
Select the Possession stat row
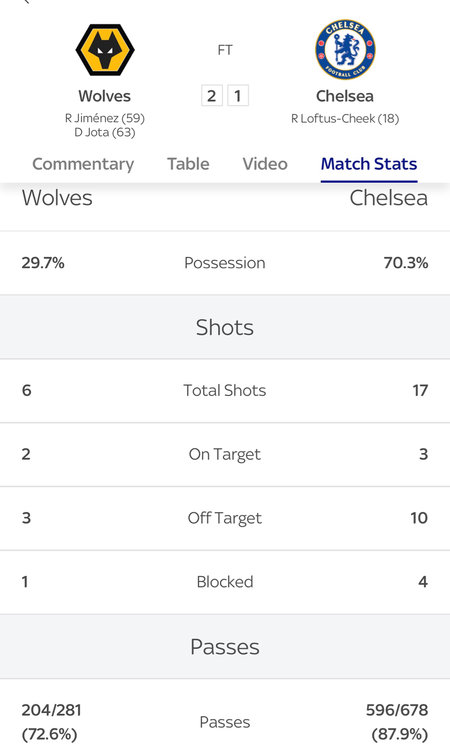tap(225, 263)
